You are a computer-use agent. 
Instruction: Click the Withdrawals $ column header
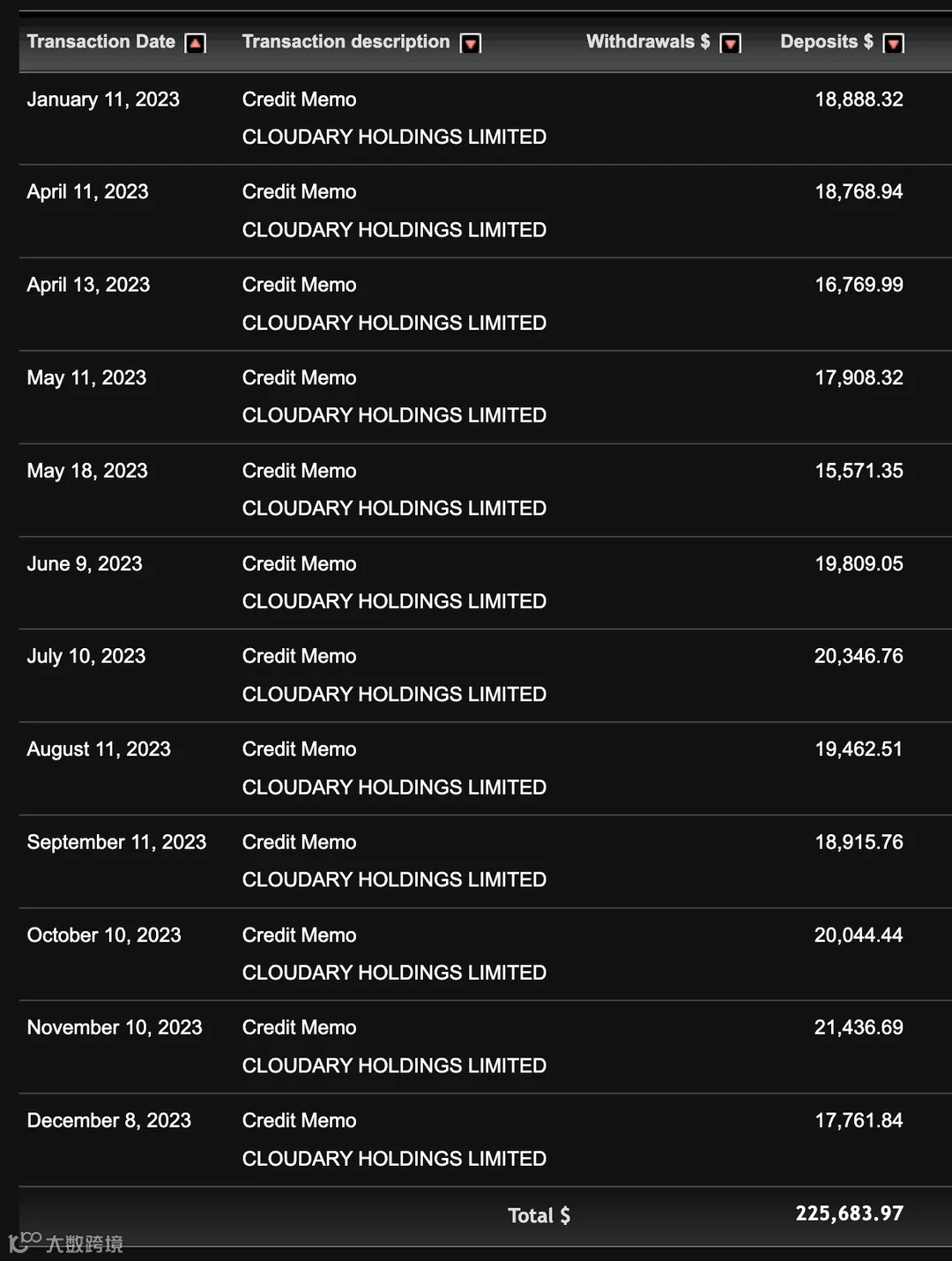tap(648, 41)
